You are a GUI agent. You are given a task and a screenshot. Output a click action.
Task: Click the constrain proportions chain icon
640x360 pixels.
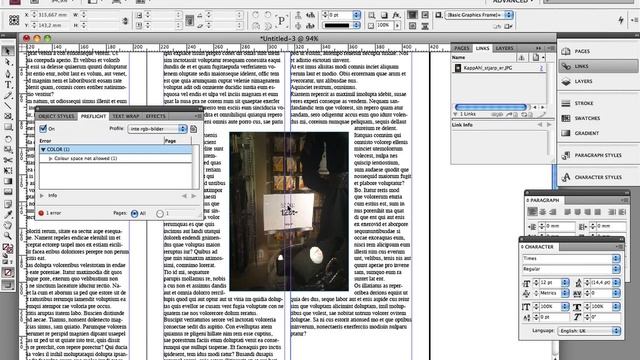click(125, 20)
